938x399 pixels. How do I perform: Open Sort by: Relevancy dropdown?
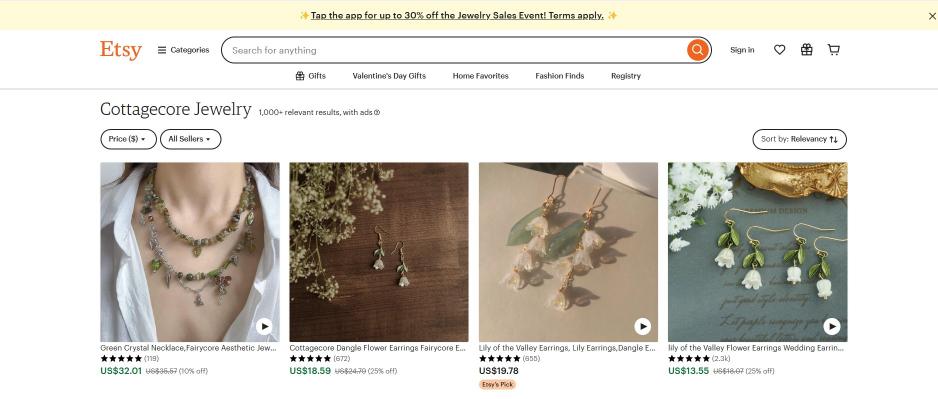pos(799,139)
